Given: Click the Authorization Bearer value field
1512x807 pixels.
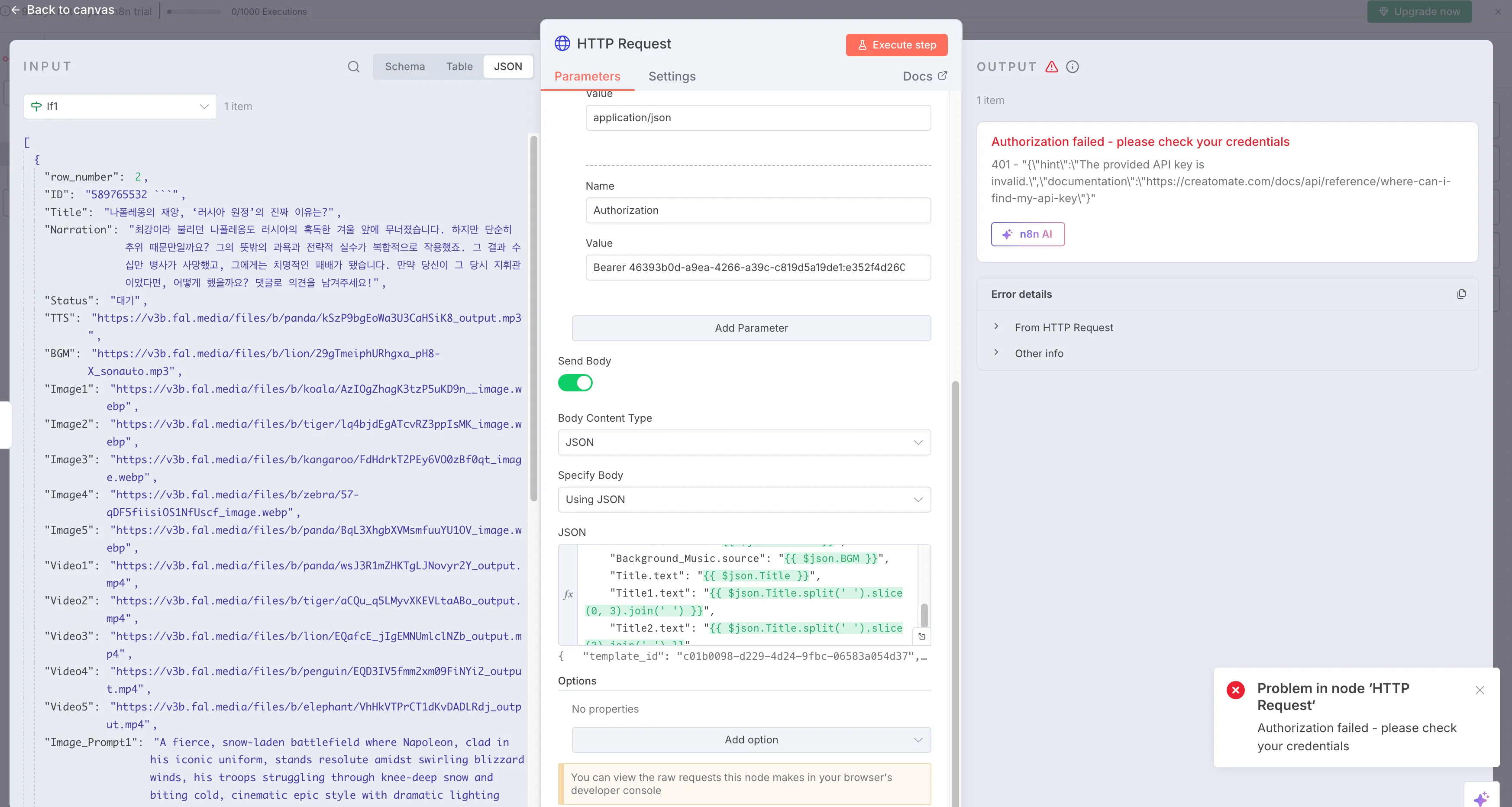Looking at the screenshot, I should pos(757,268).
